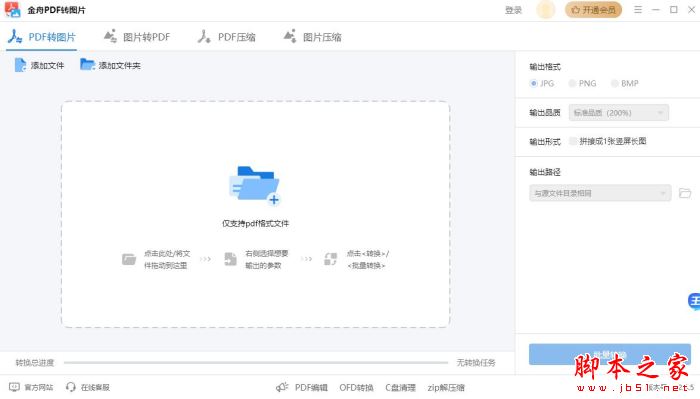
Task: Open 在线客服 online support
Action: (95, 387)
